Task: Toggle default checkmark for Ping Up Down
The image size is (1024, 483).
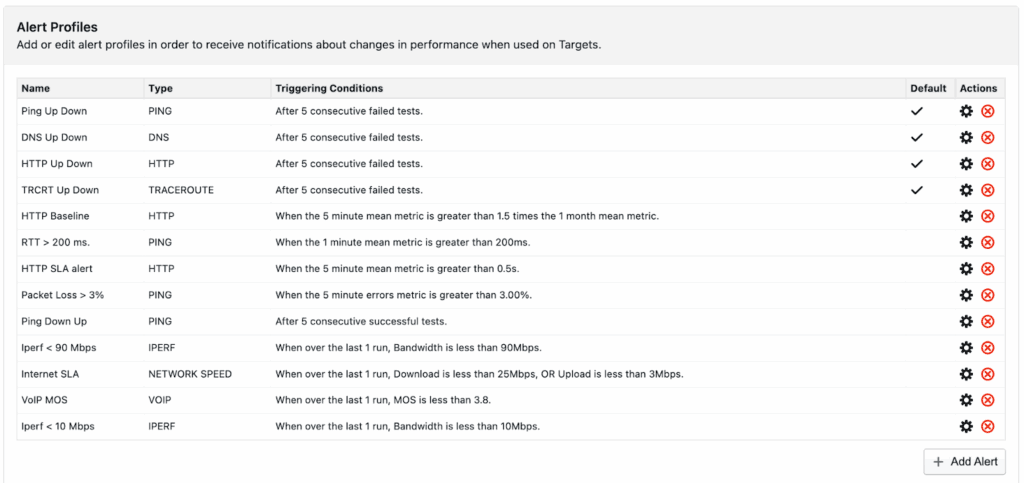Action: pyautogui.click(x=916, y=111)
